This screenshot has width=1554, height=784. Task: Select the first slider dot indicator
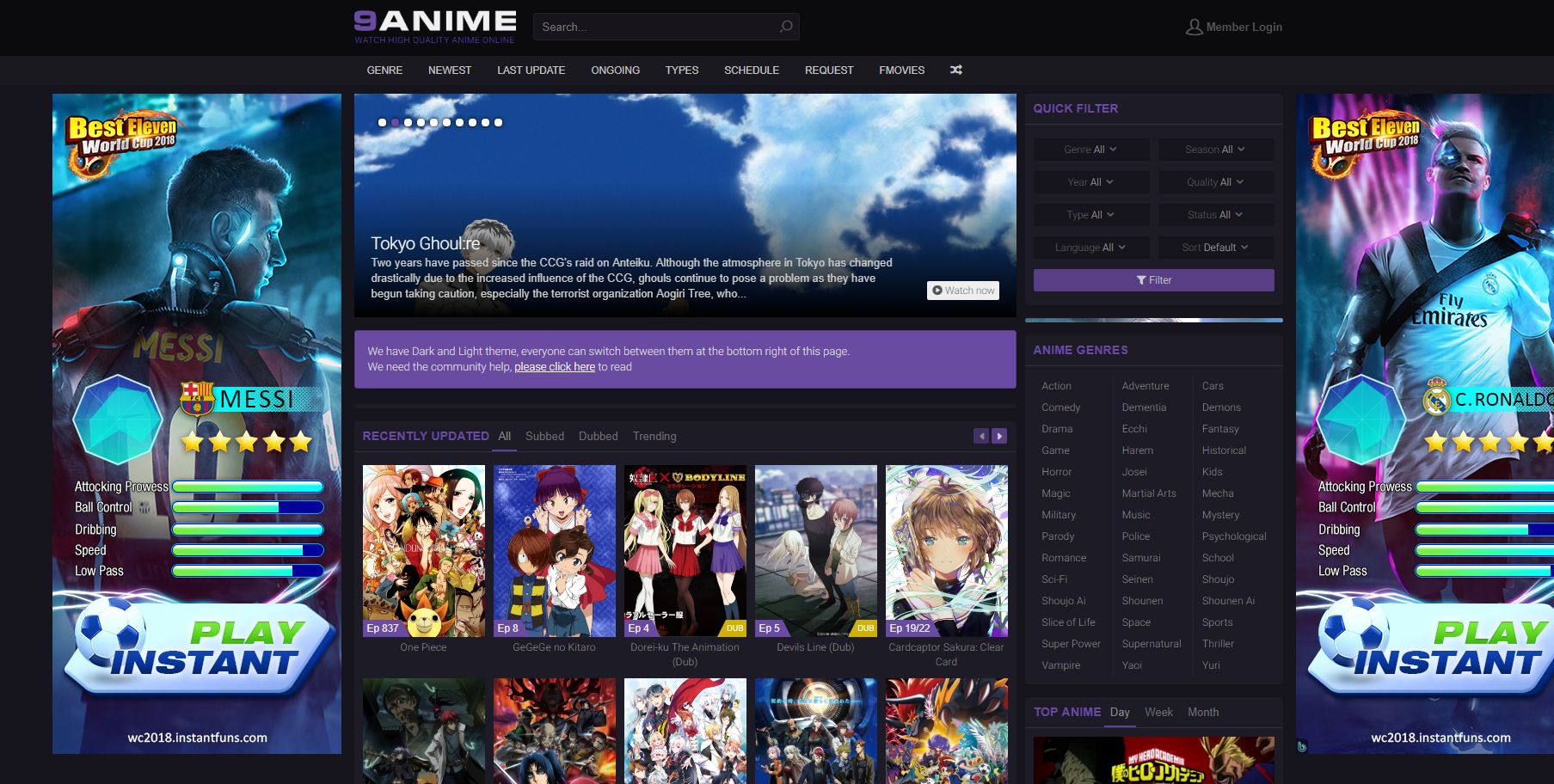click(382, 122)
